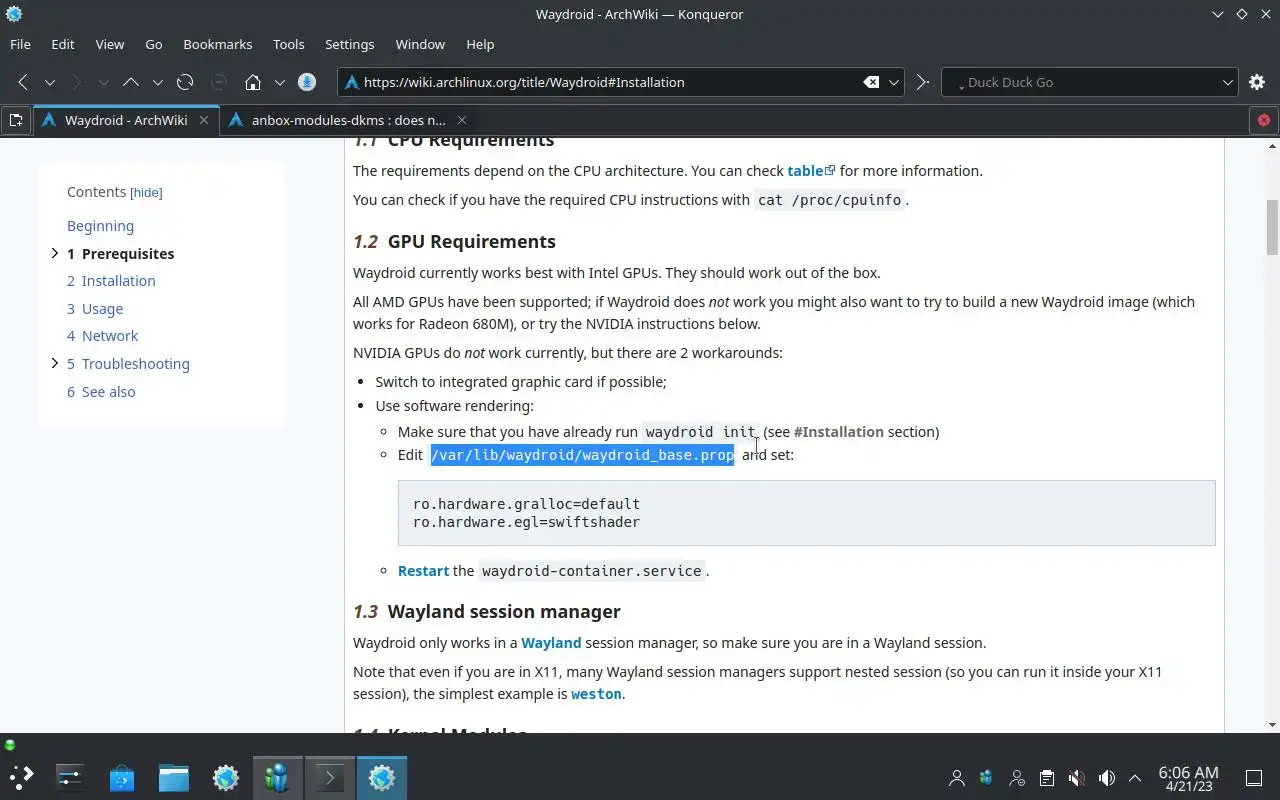Open the Edit menu

63,44
